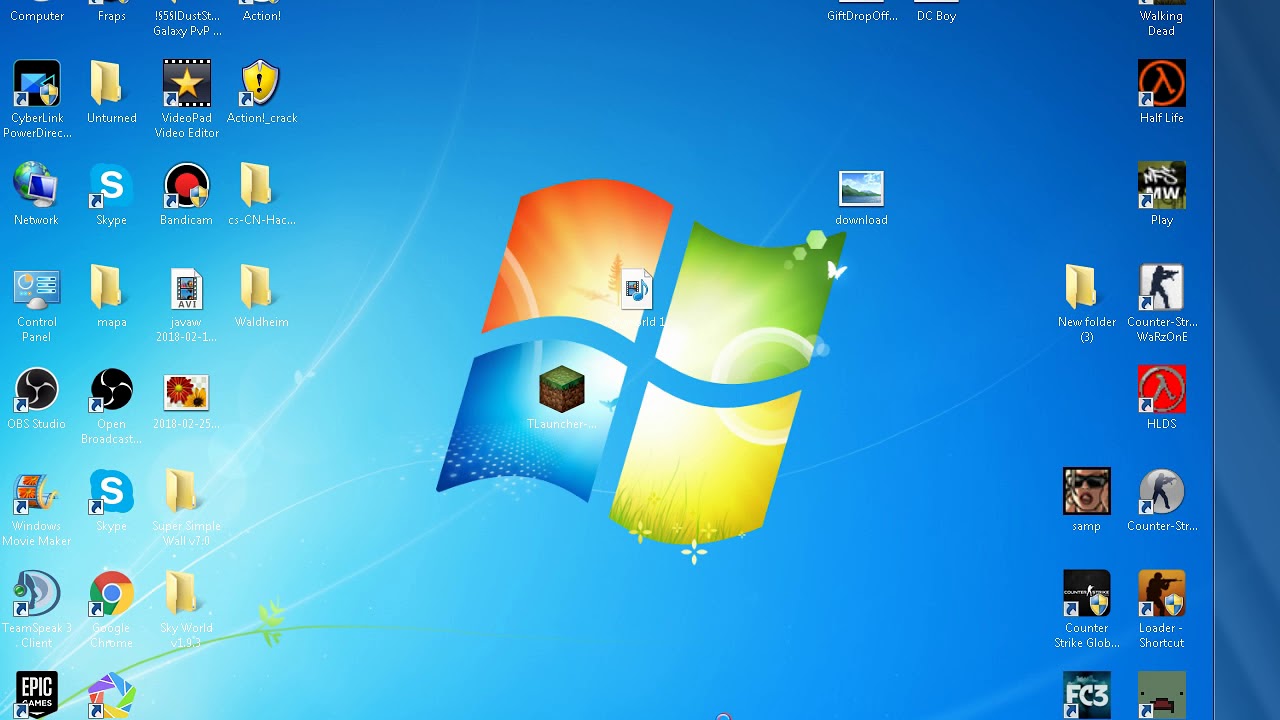Screen dimensions: 1280x720
Task: Select the Super Simple Wall v7.0 folder
Action: click(x=183, y=492)
